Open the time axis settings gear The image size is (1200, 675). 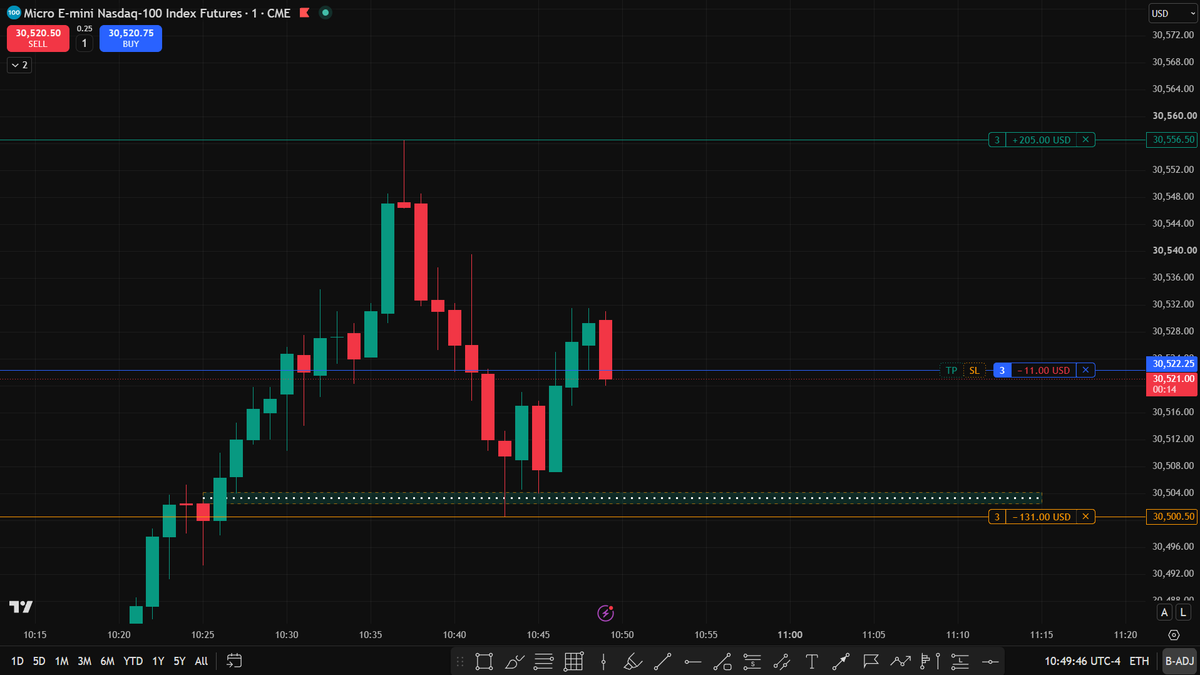point(1173,635)
